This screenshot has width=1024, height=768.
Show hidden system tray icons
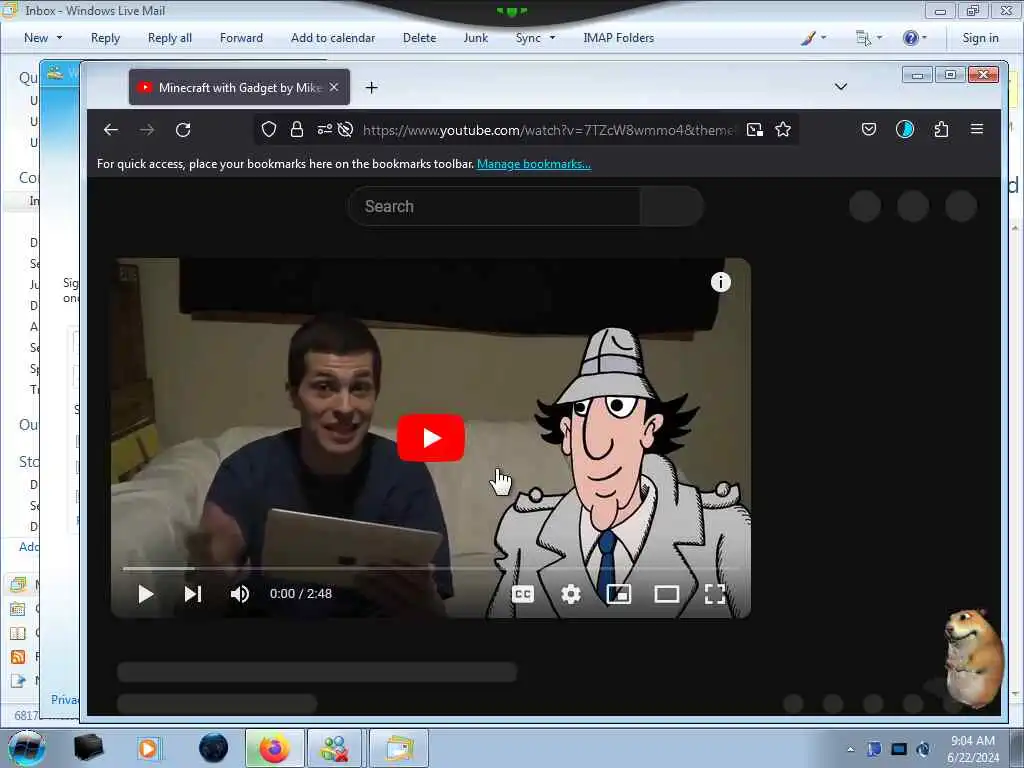(x=850, y=749)
